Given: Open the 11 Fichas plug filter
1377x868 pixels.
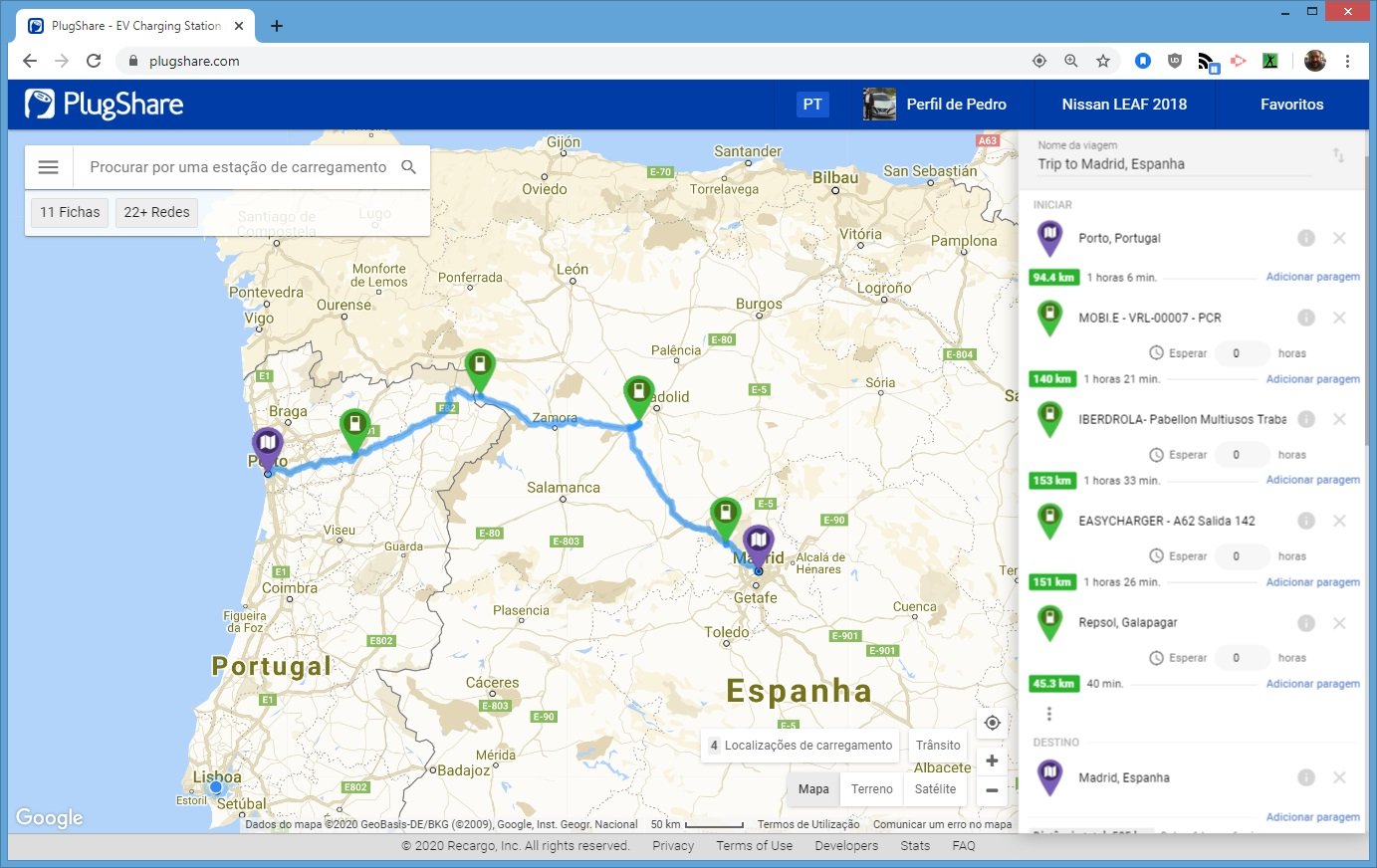Looking at the screenshot, I should tap(70, 212).
